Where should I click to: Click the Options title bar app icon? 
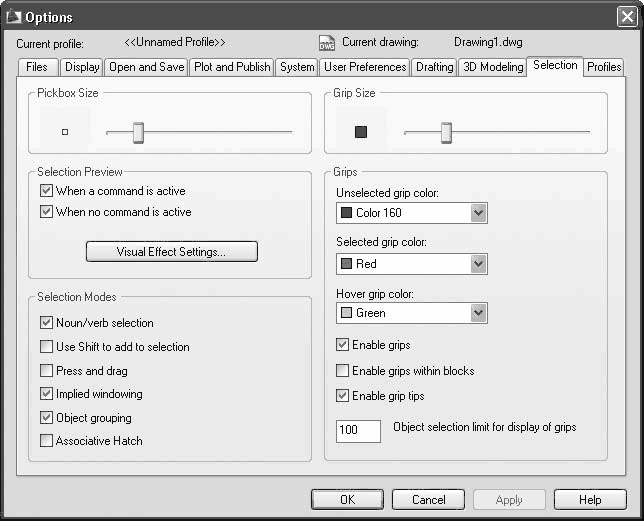tap(13, 17)
